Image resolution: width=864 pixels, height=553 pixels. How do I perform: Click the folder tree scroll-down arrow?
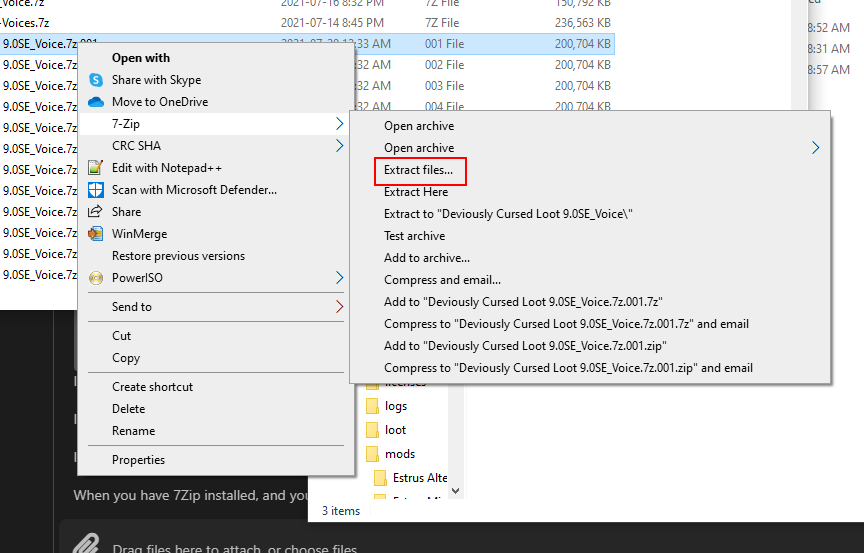(x=456, y=490)
